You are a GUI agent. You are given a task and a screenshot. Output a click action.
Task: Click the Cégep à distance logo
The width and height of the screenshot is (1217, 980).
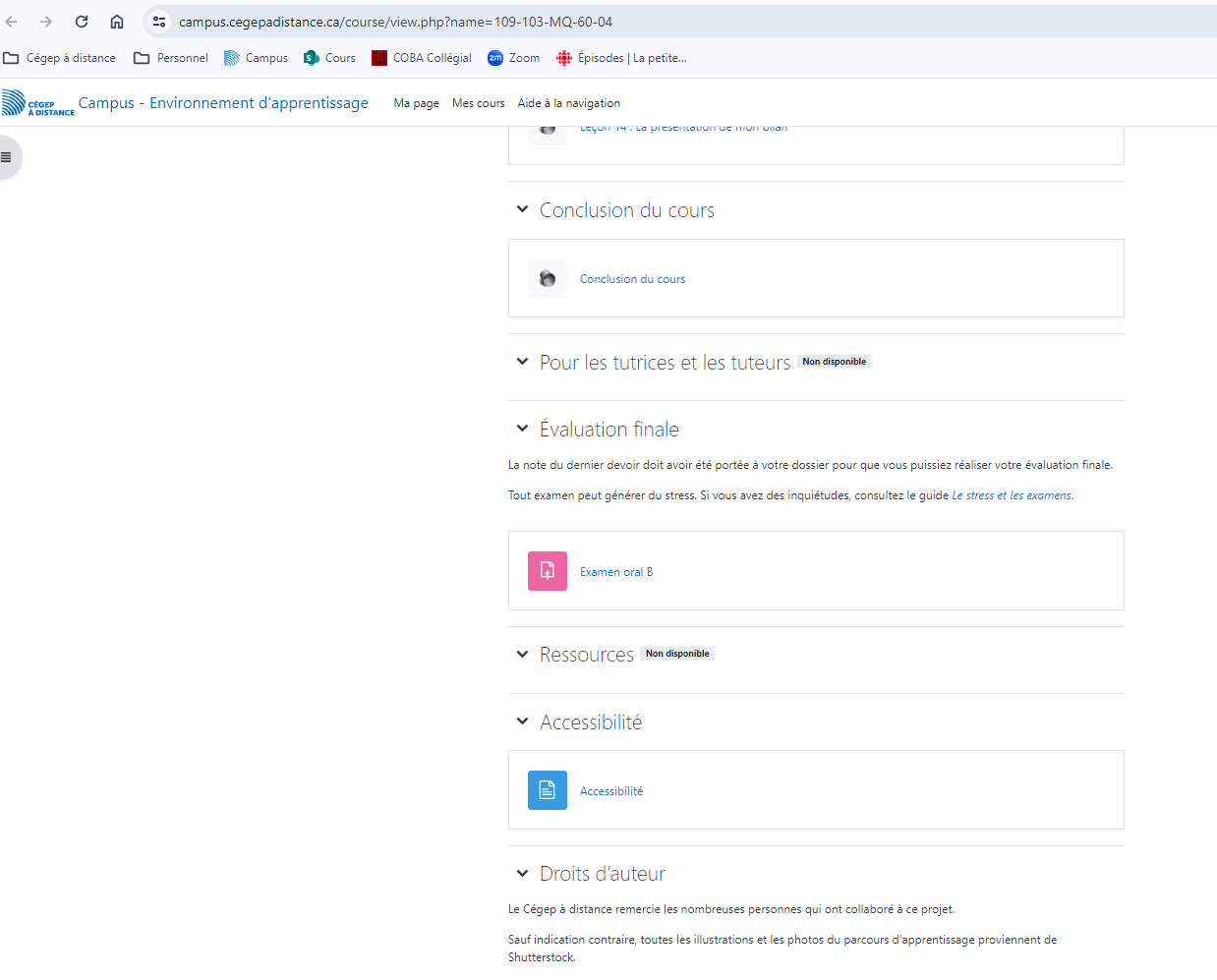[38, 103]
